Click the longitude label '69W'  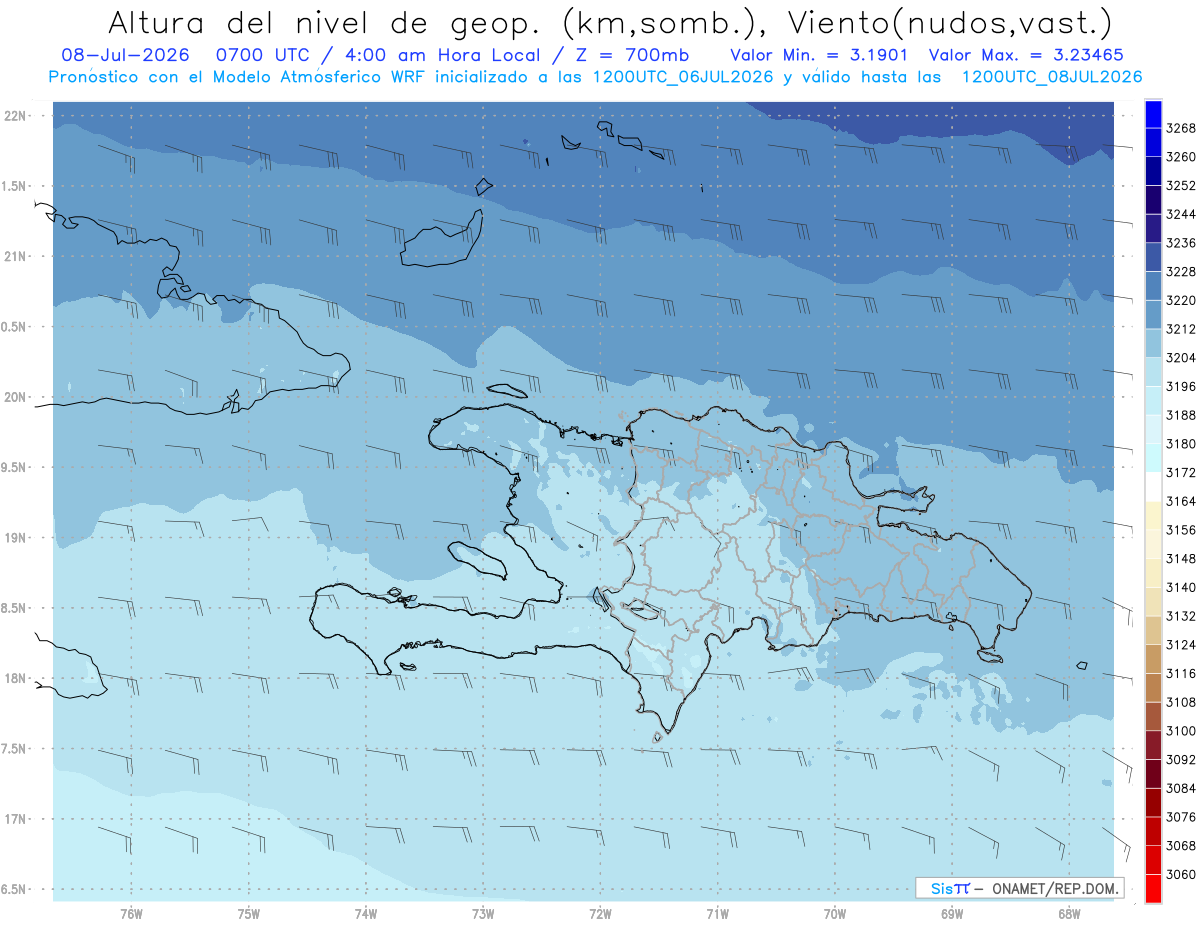(952, 913)
